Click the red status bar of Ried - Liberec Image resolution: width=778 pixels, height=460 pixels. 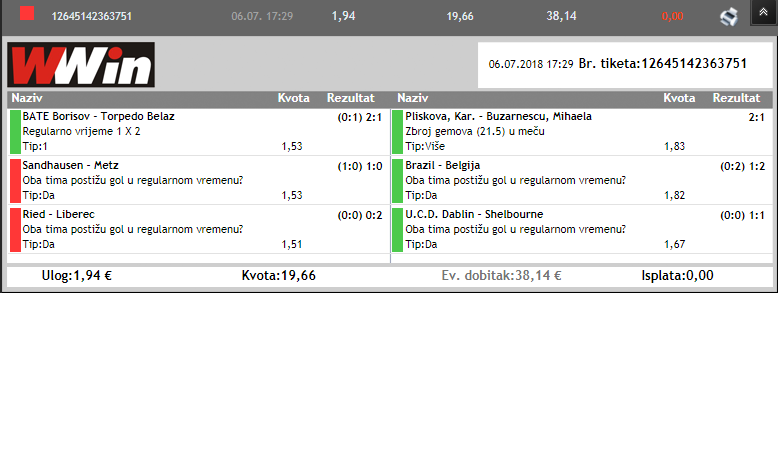point(15,230)
